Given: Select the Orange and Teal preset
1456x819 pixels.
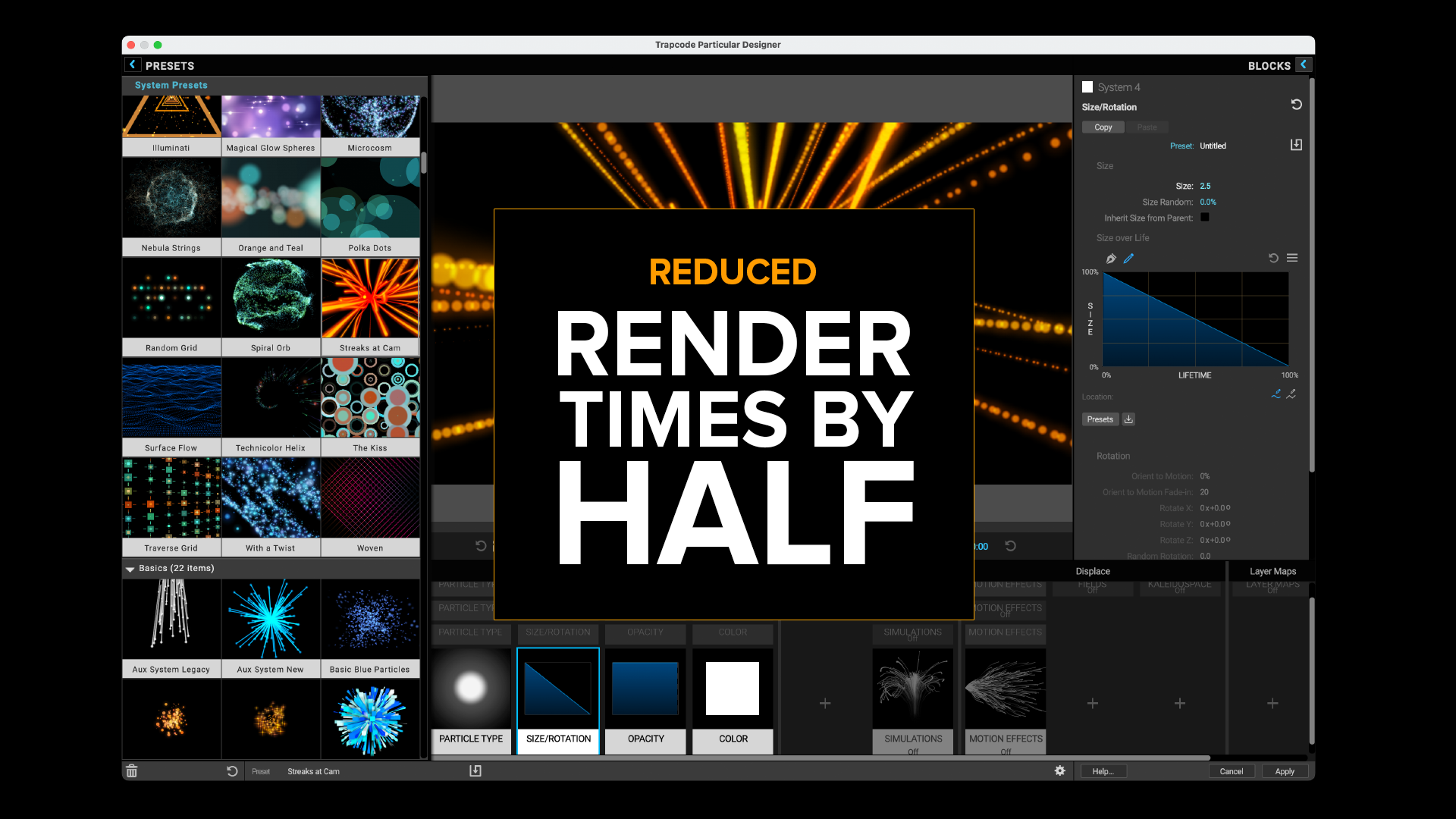Looking at the screenshot, I should pos(271,207).
